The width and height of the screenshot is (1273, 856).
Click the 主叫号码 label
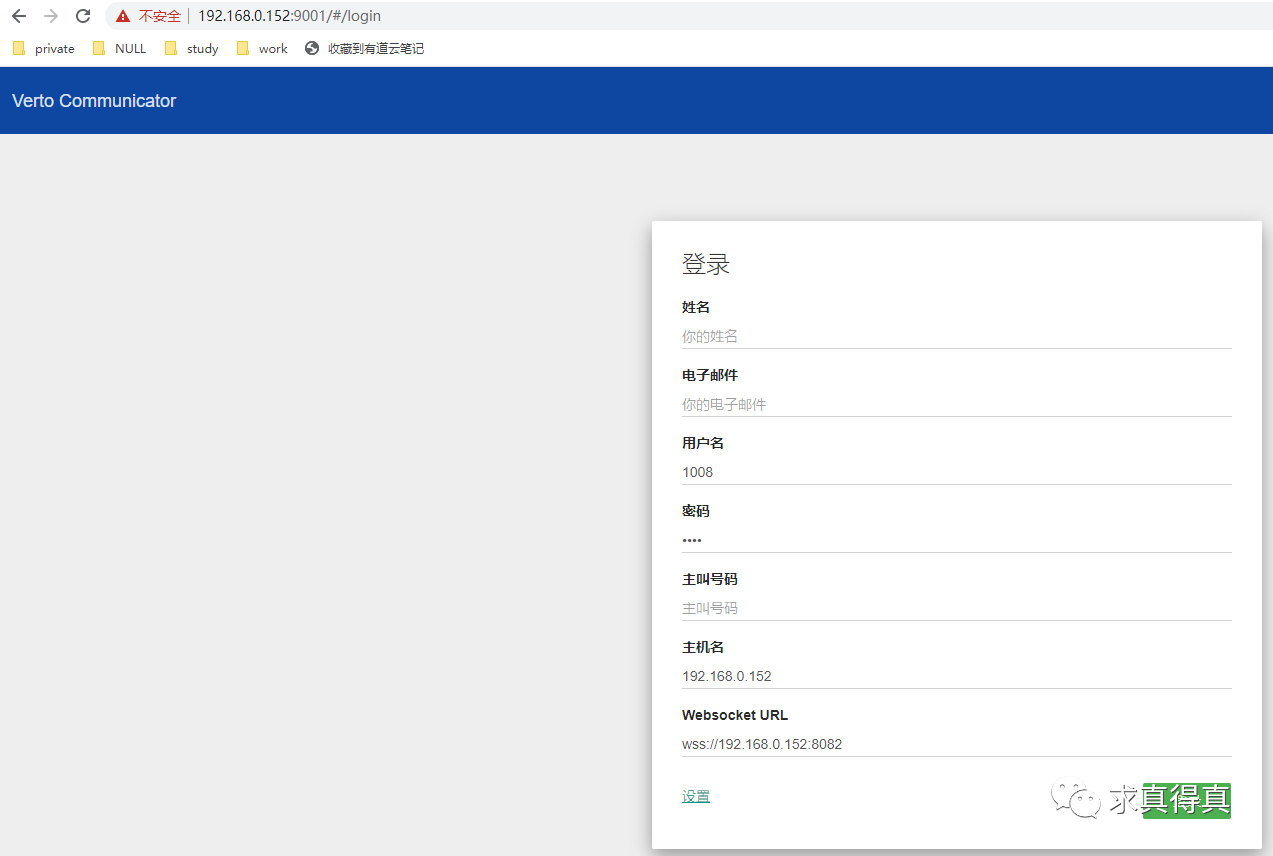click(710, 579)
